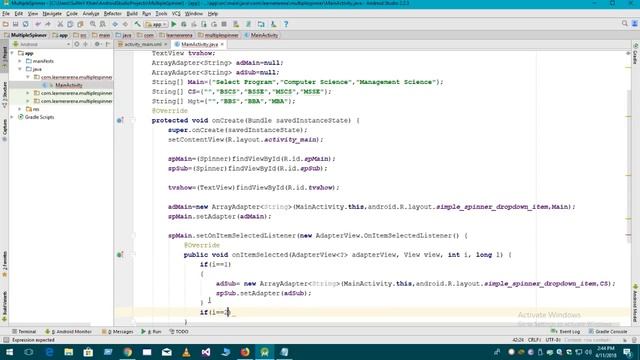Toggle the Favorites side panel tab
Screen dimensions: 640x360
[4, 263]
